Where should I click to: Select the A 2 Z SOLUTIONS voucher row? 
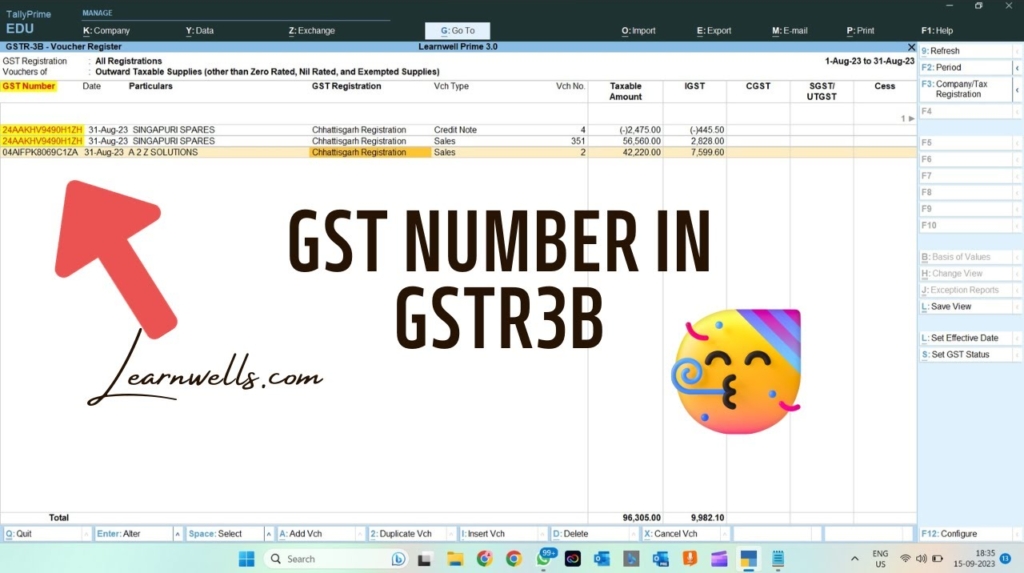pos(163,153)
